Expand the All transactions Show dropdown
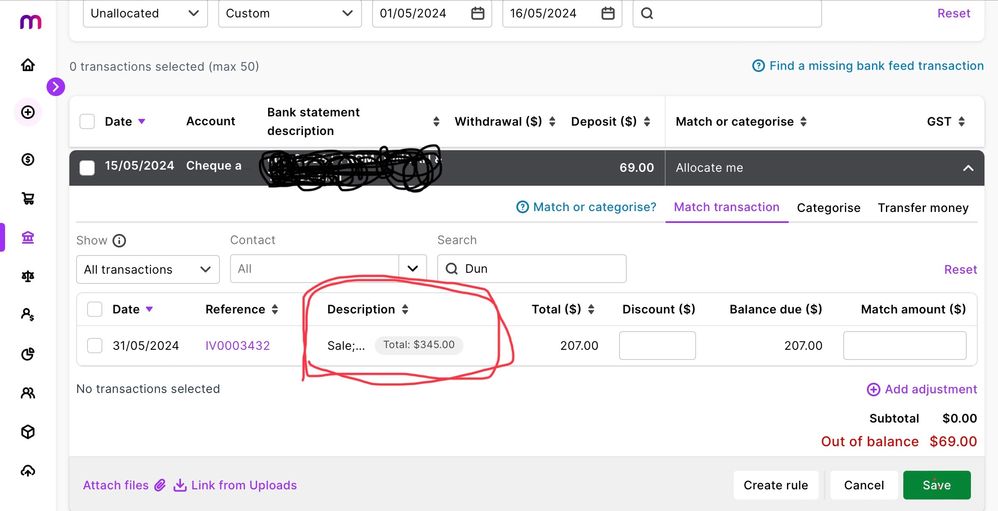This screenshot has width=998, height=511. coord(148,269)
